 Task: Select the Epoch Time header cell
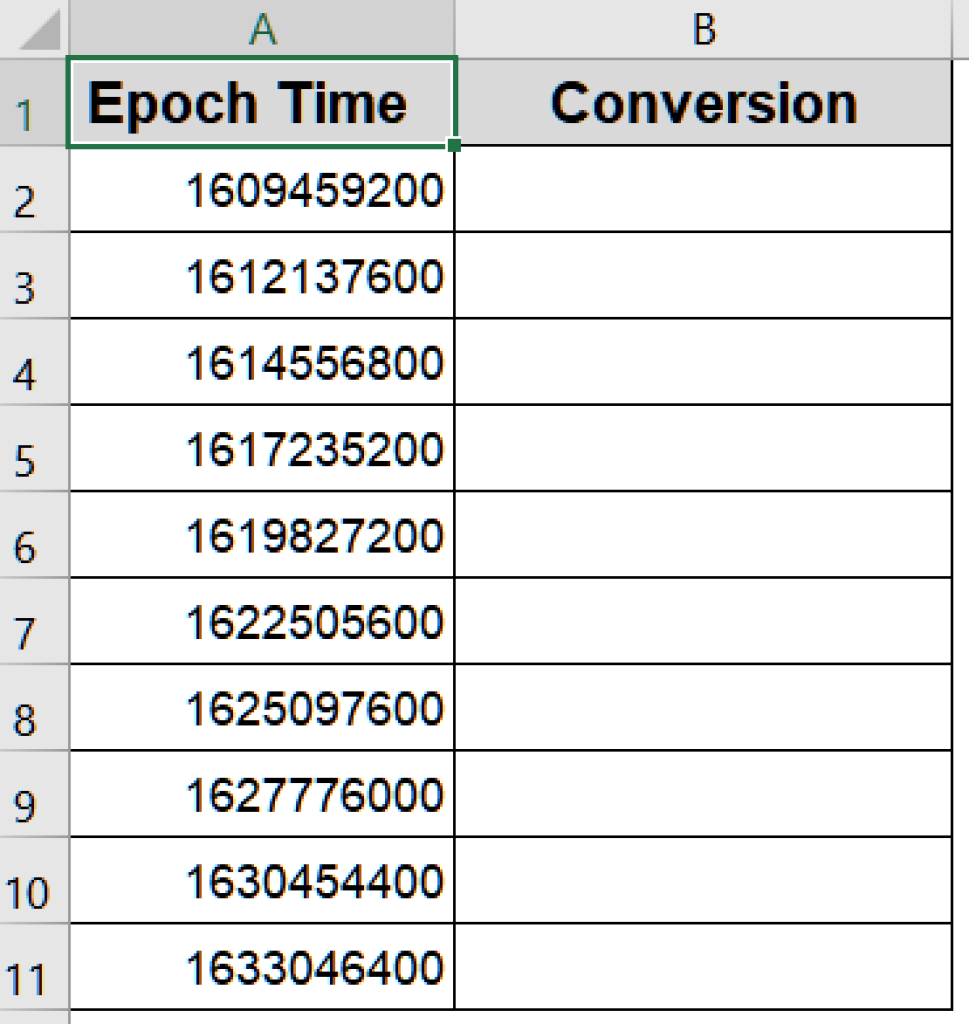click(x=262, y=103)
